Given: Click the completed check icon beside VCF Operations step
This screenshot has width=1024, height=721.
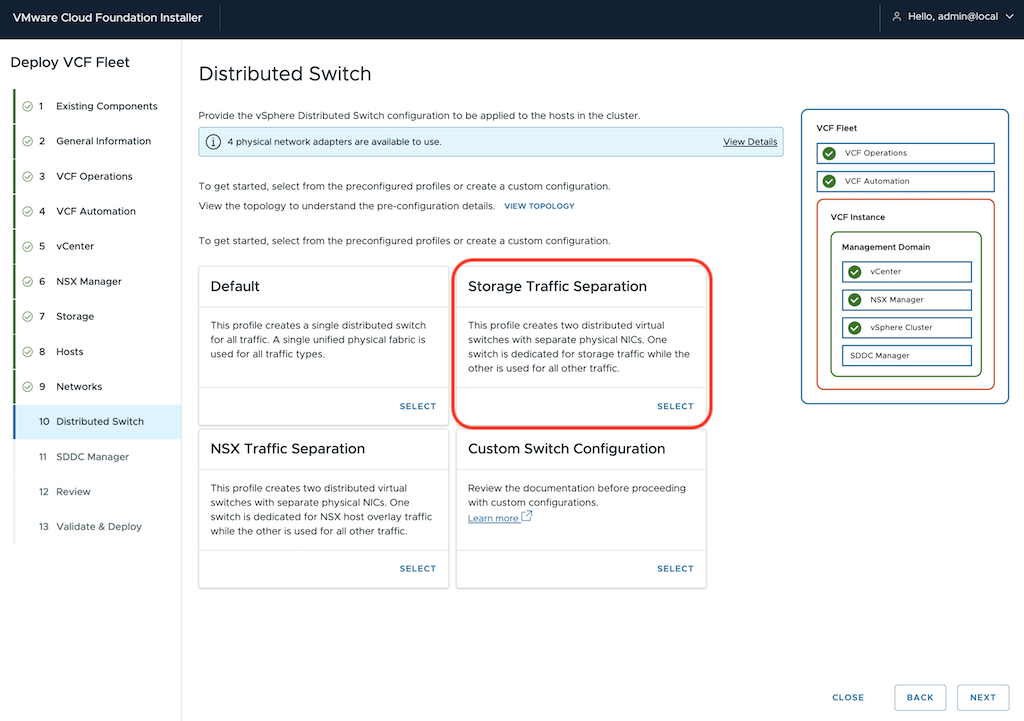Looking at the screenshot, I should (x=27, y=176).
